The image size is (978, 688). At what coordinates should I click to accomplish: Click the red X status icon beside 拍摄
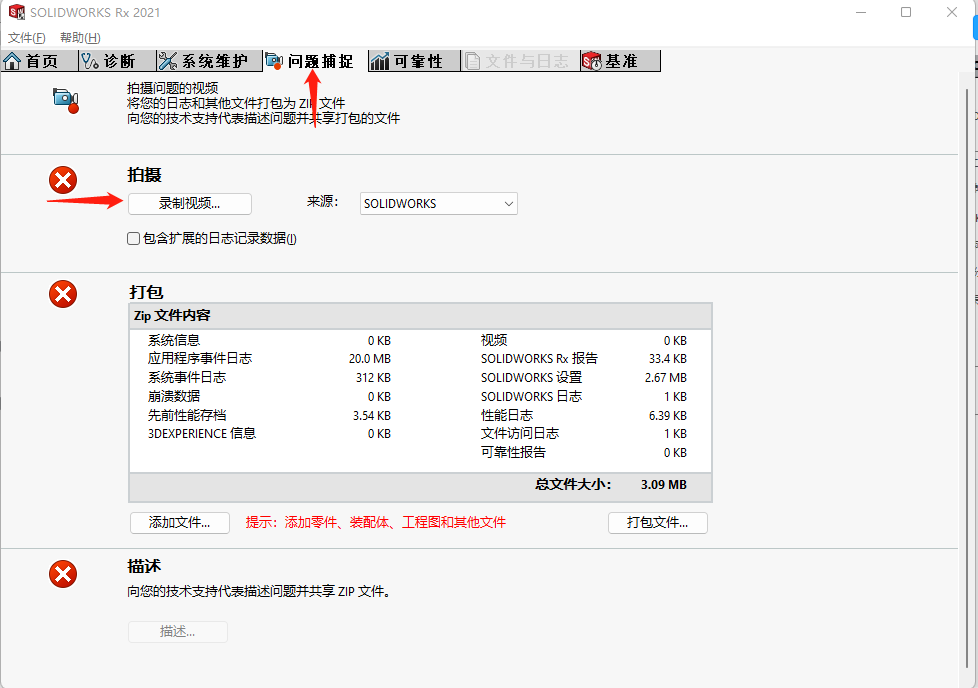[x=63, y=180]
